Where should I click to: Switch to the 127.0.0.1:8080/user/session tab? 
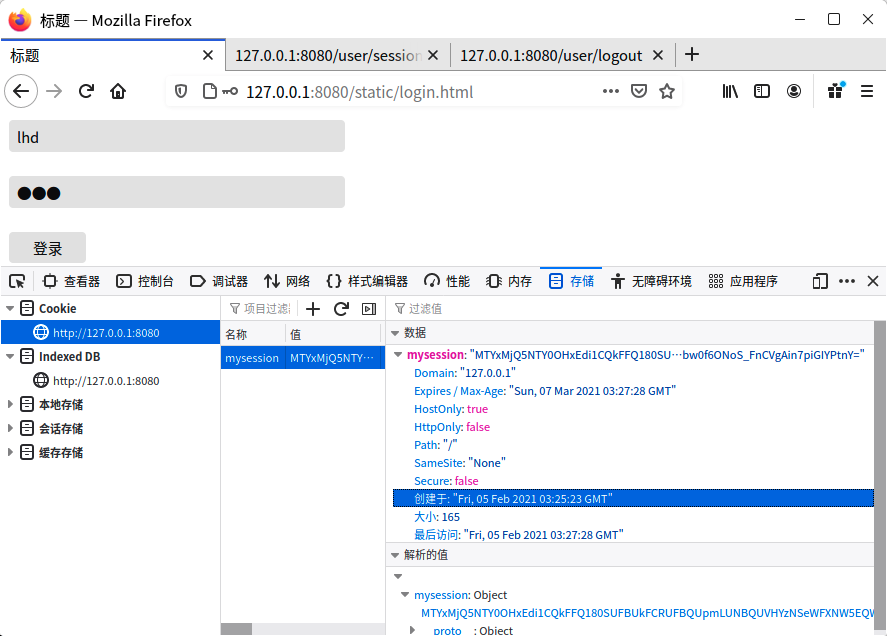pos(337,55)
